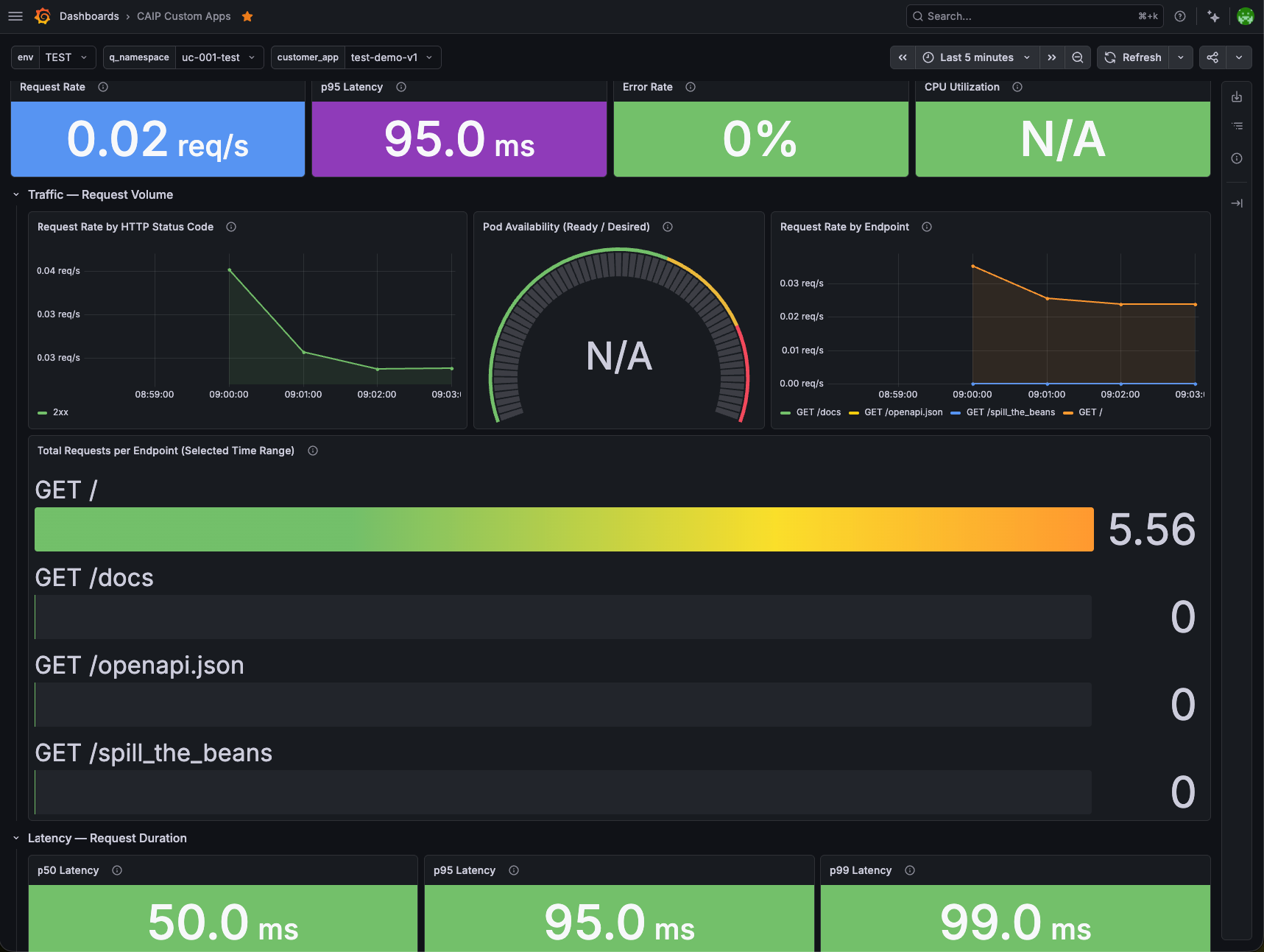The height and width of the screenshot is (952, 1264).
Task: Click CAIP Custom Apps breadcrumb
Action: 183,16
